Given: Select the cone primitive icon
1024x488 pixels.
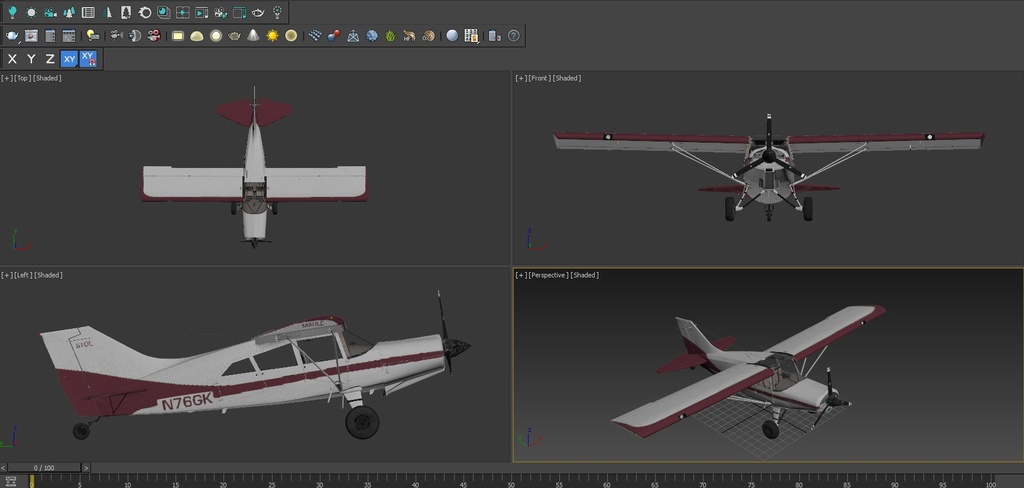Looking at the screenshot, I should 253,36.
